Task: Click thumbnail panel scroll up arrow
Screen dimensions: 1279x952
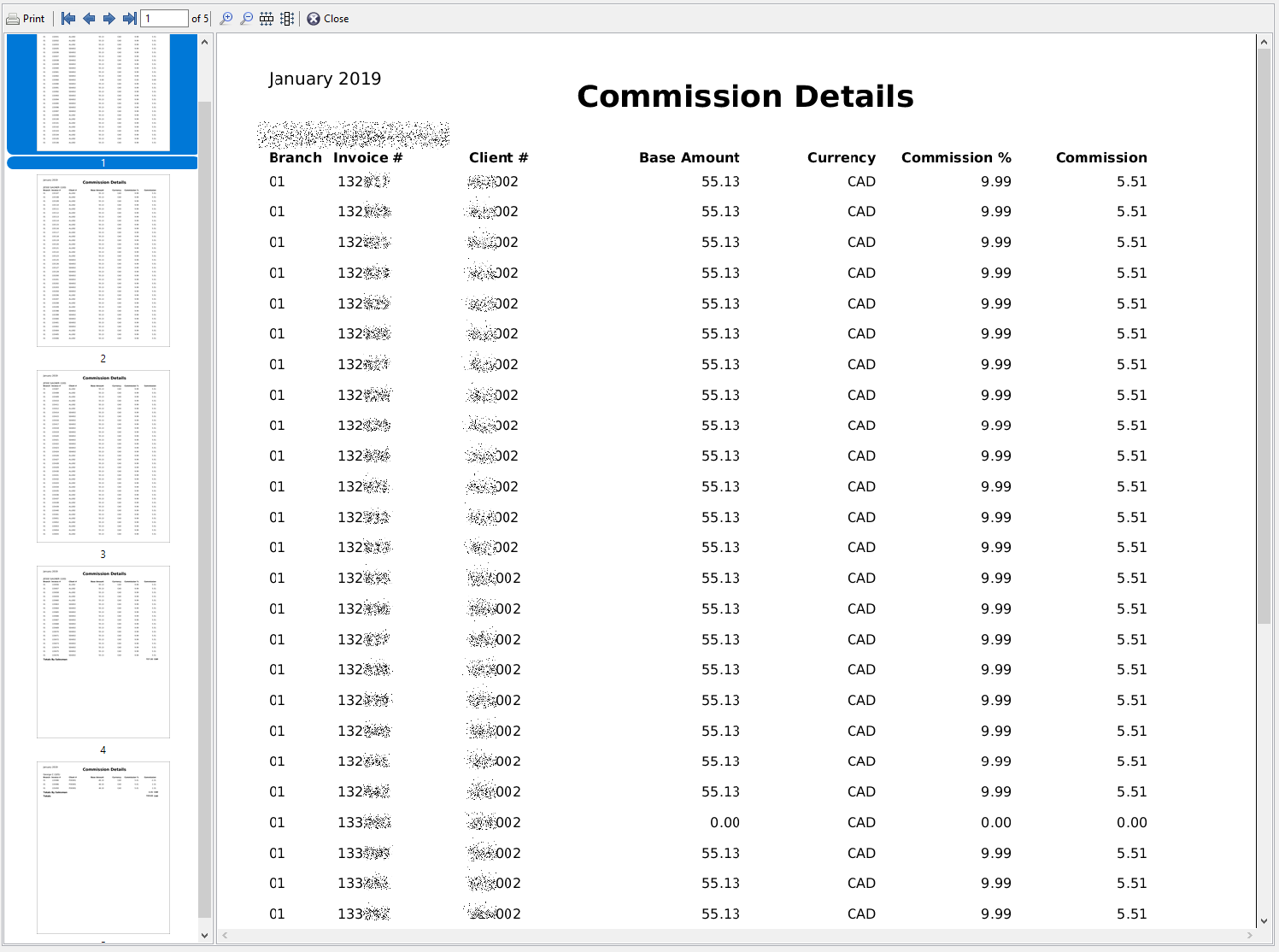Action: (205, 42)
